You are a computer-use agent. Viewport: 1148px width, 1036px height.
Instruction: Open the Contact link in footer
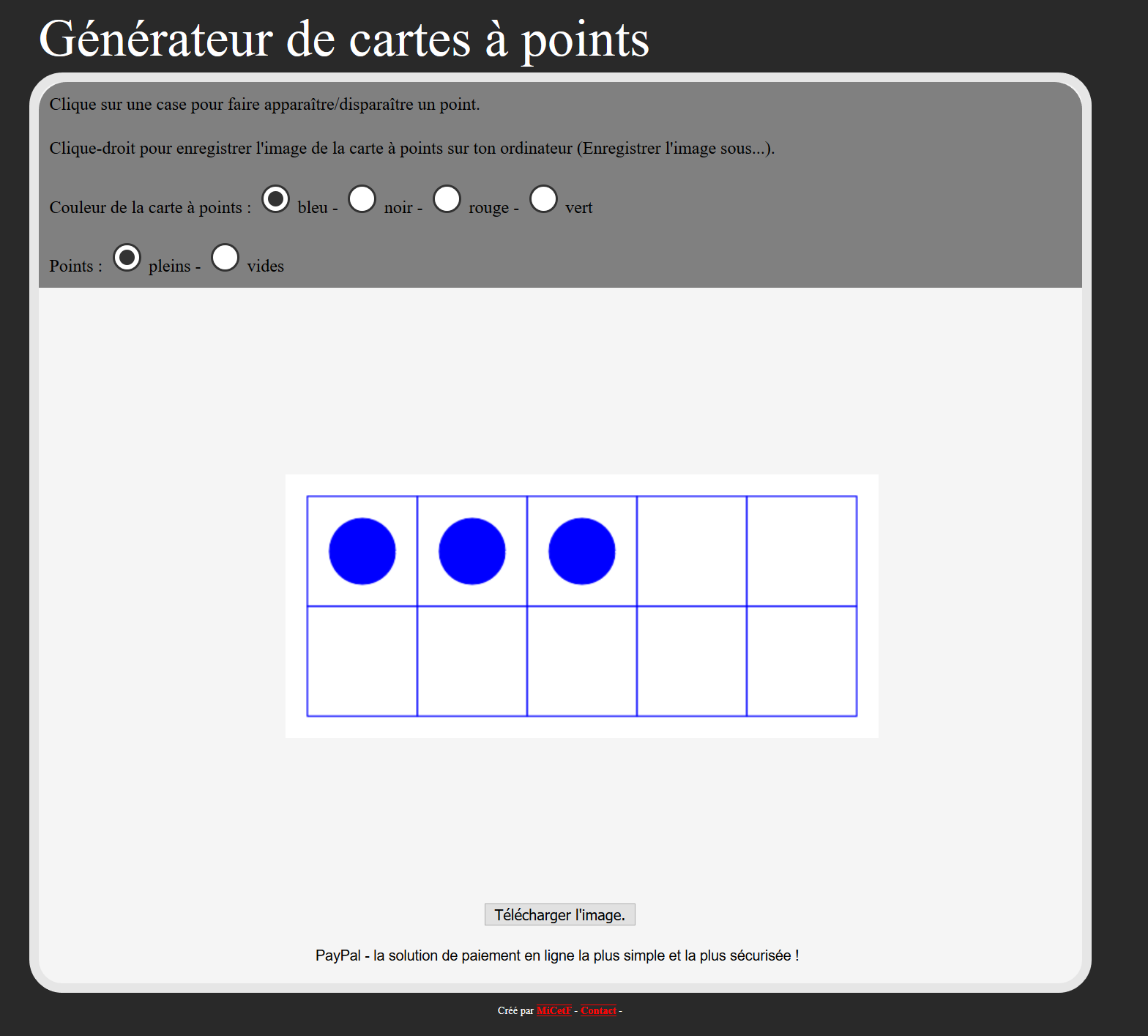[x=598, y=1010]
